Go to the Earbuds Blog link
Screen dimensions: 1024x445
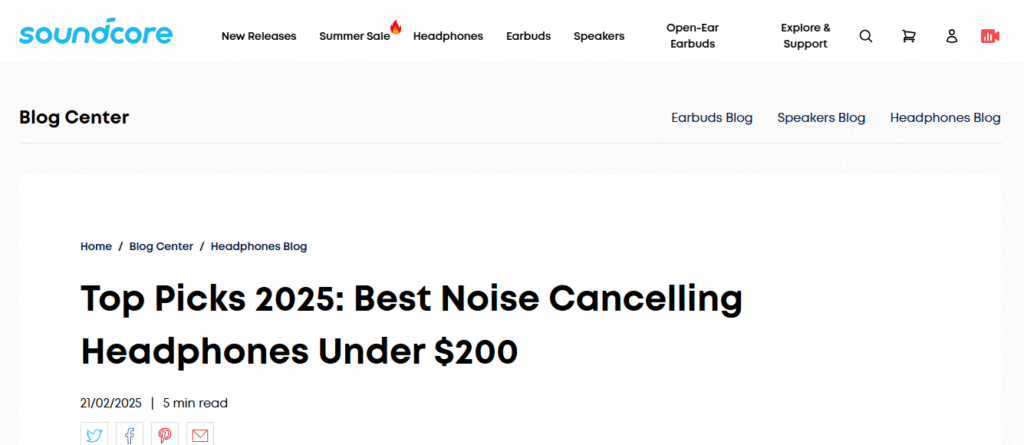tap(712, 118)
